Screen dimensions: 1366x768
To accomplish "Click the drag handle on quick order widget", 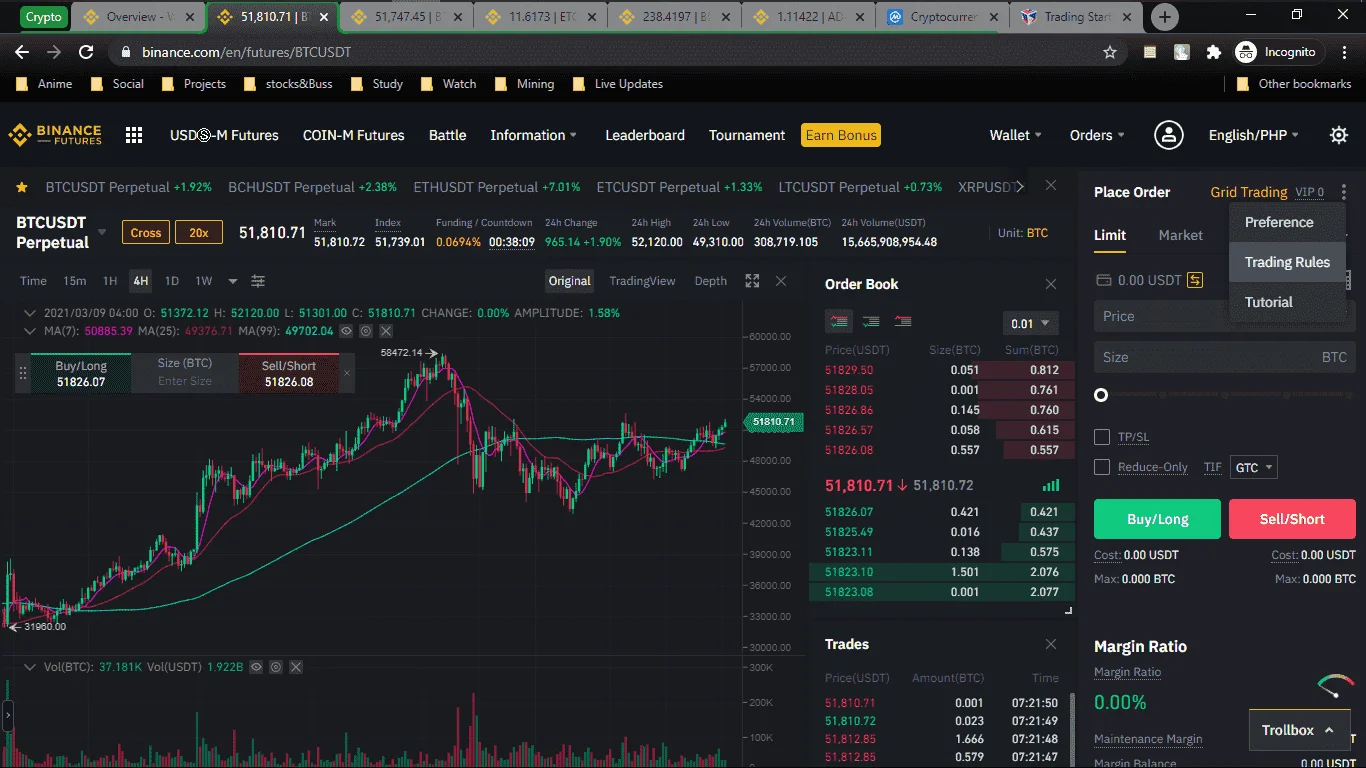I will pos(22,374).
